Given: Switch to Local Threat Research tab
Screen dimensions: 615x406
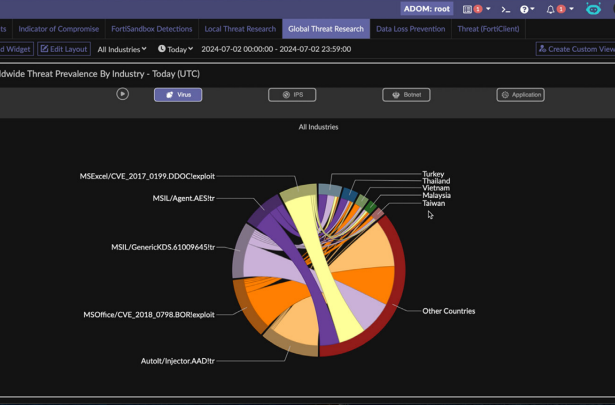Looking at the screenshot, I should (x=240, y=29).
